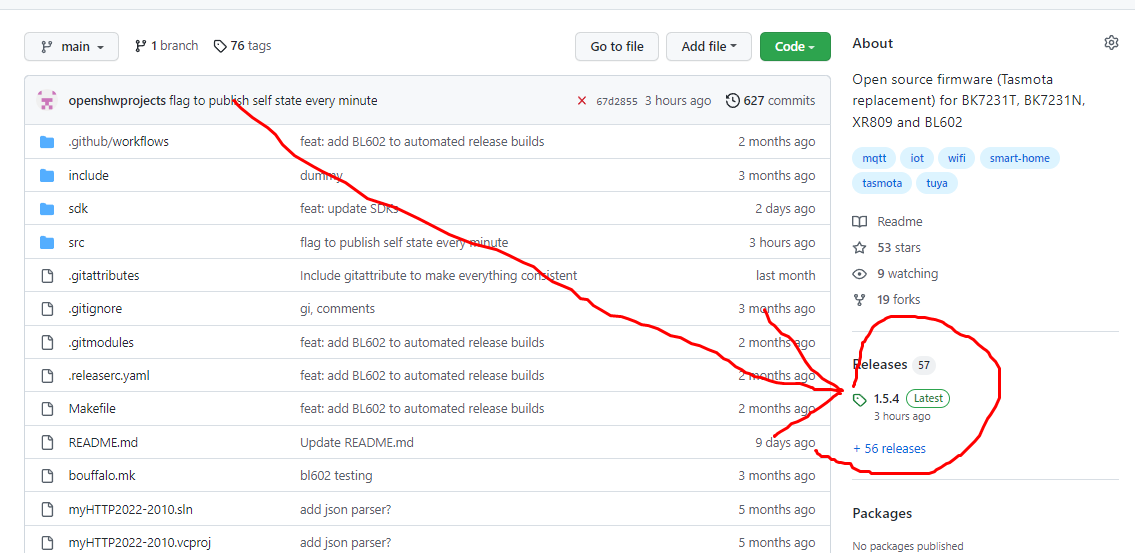Select the smart-home topic tag
Image resolution: width=1135 pixels, height=553 pixels.
coord(1020,158)
